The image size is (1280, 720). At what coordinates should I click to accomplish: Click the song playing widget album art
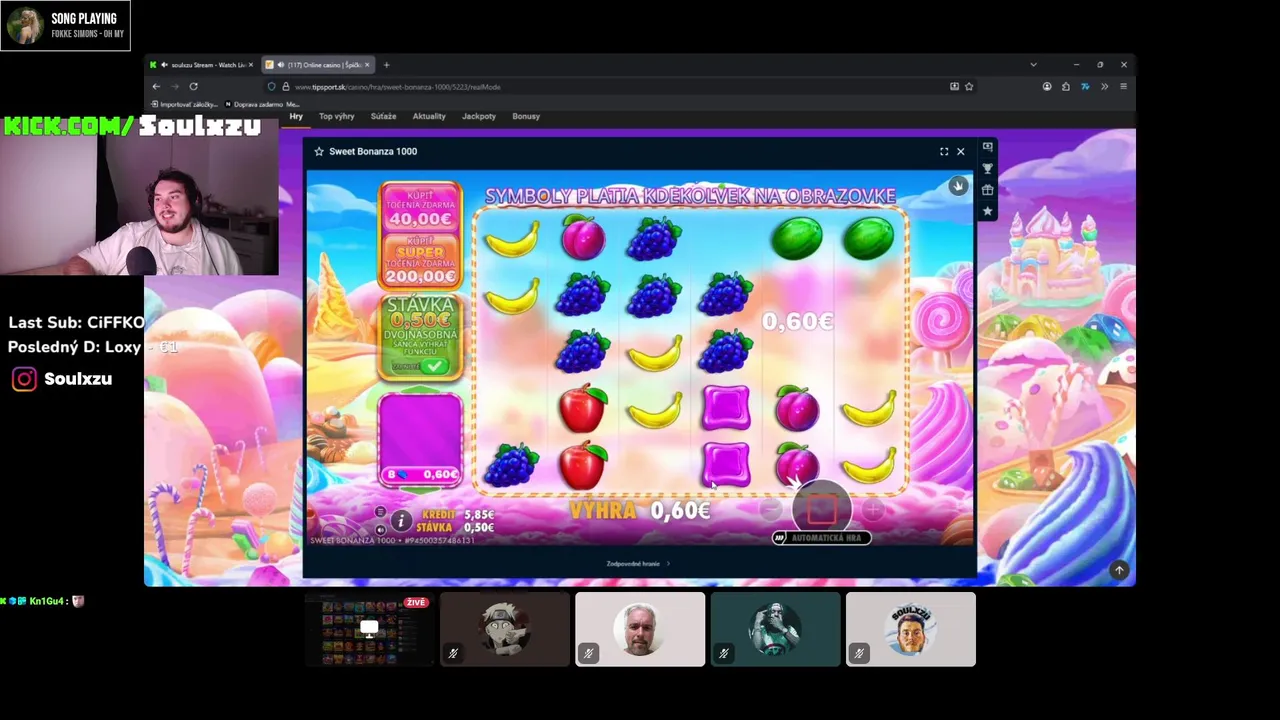(x=26, y=25)
